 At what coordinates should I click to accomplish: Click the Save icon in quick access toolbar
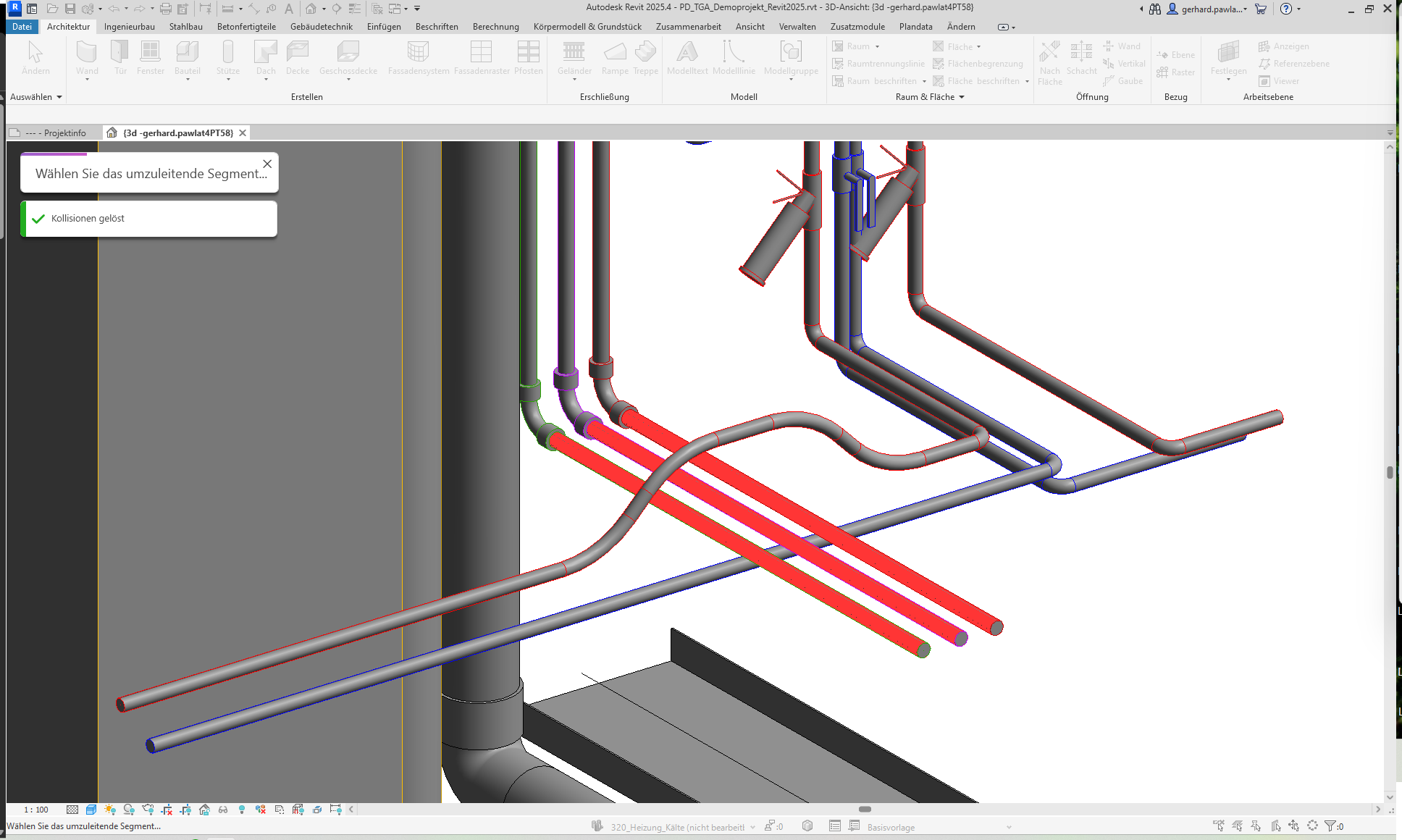pos(70,9)
